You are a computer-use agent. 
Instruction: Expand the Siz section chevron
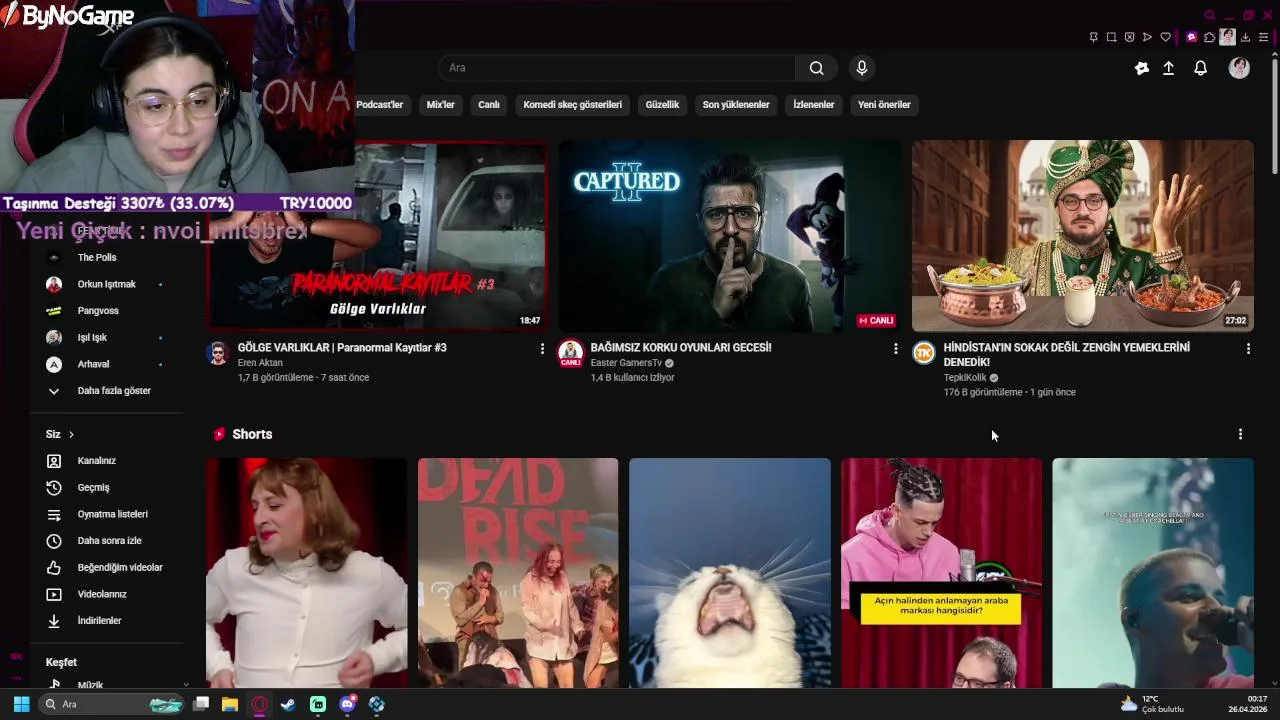coord(71,434)
